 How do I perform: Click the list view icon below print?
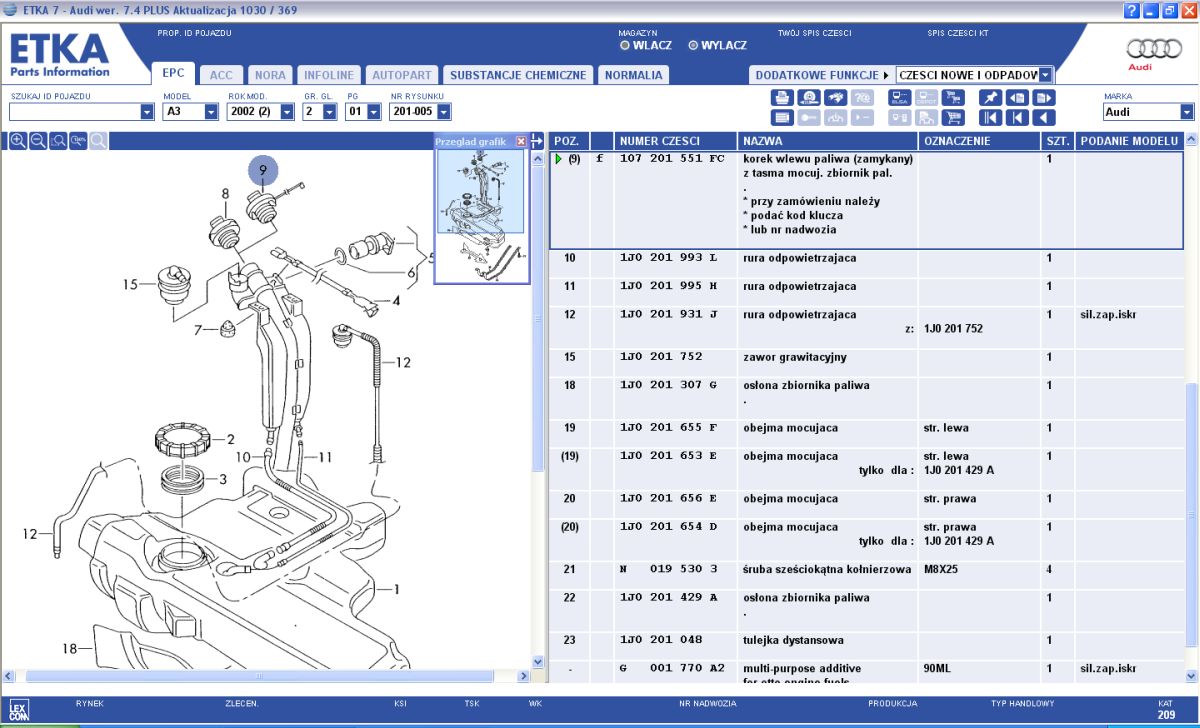[x=781, y=117]
